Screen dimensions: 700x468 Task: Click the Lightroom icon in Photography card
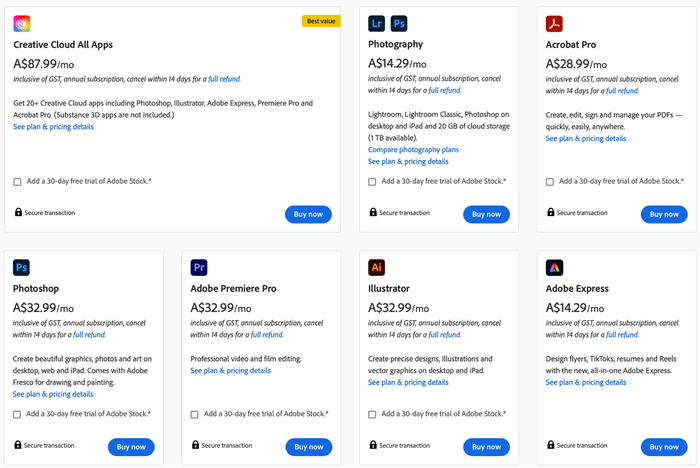tap(377, 23)
